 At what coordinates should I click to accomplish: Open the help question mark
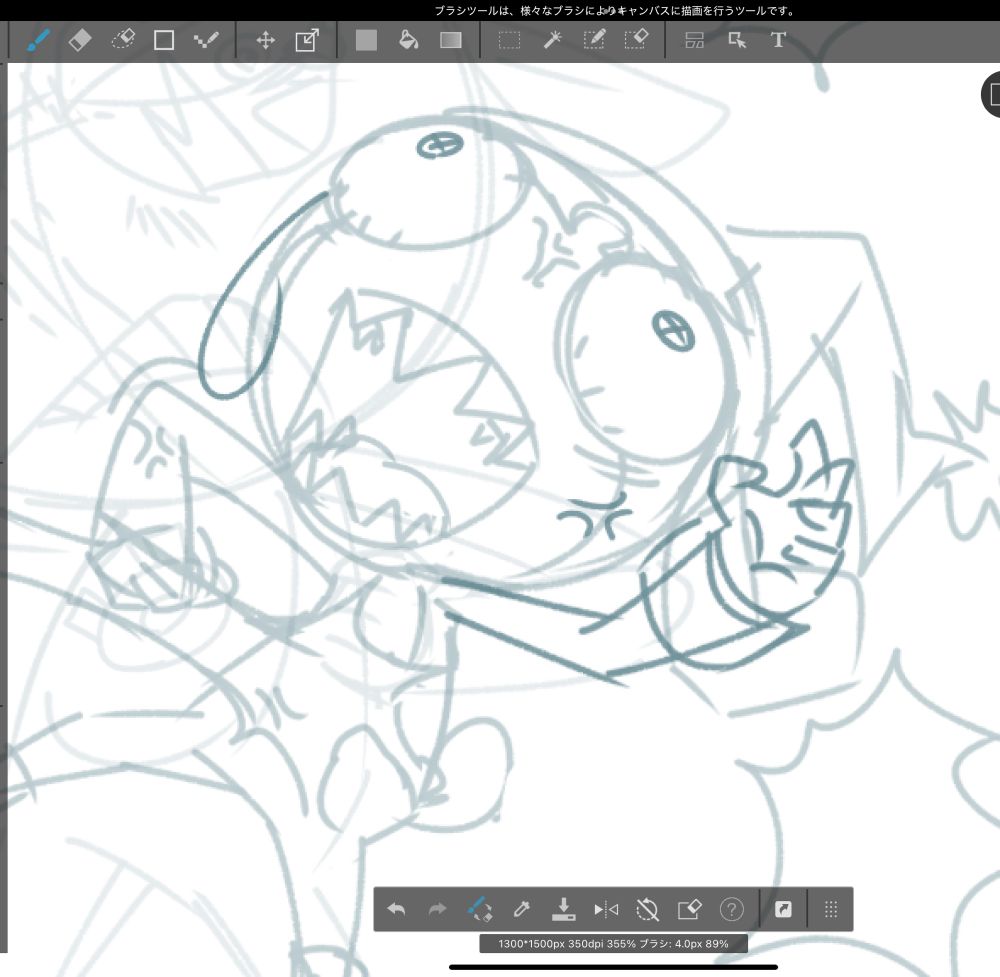732,909
